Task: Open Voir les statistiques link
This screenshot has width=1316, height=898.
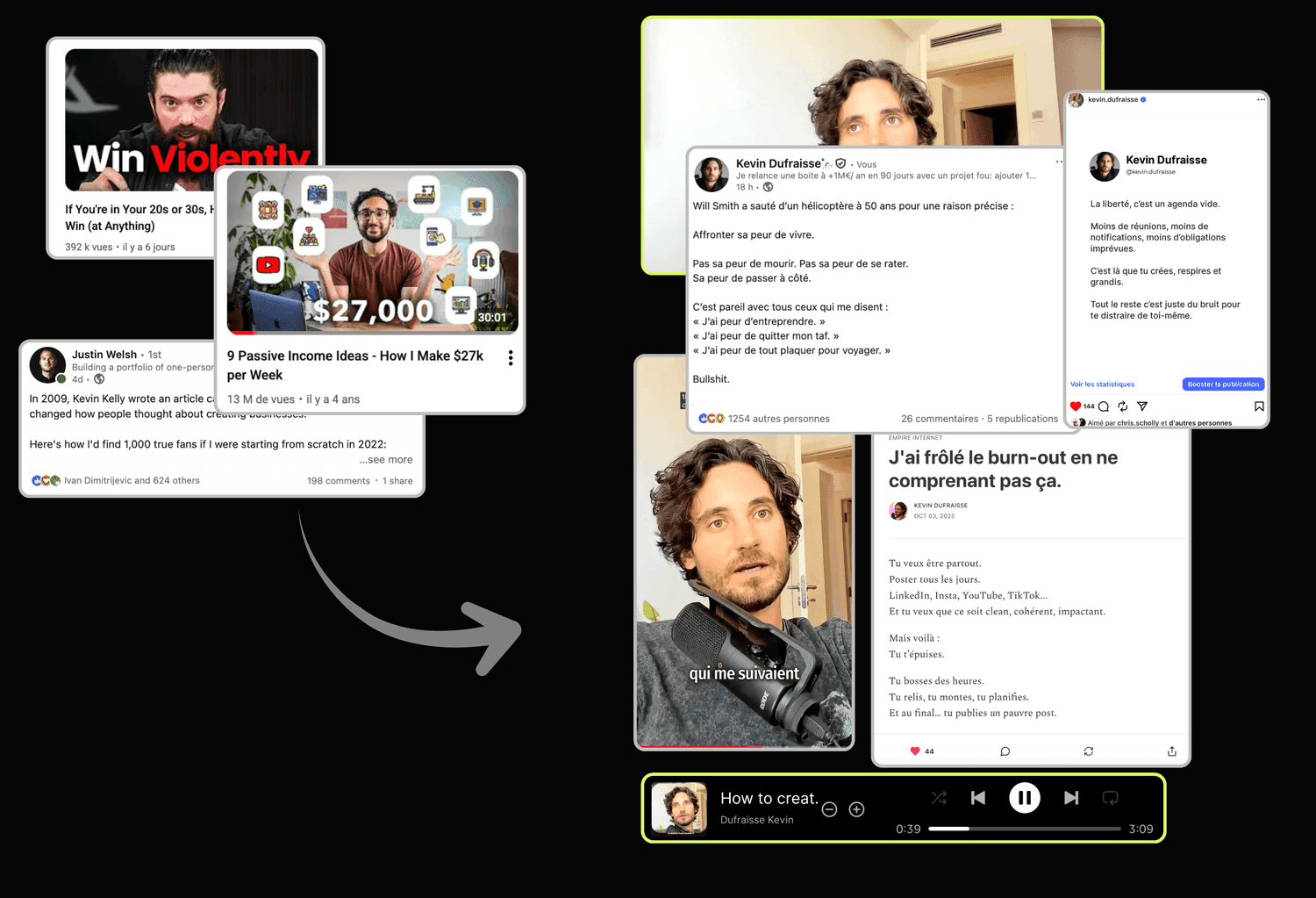Action: pyautogui.click(x=1102, y=384)
